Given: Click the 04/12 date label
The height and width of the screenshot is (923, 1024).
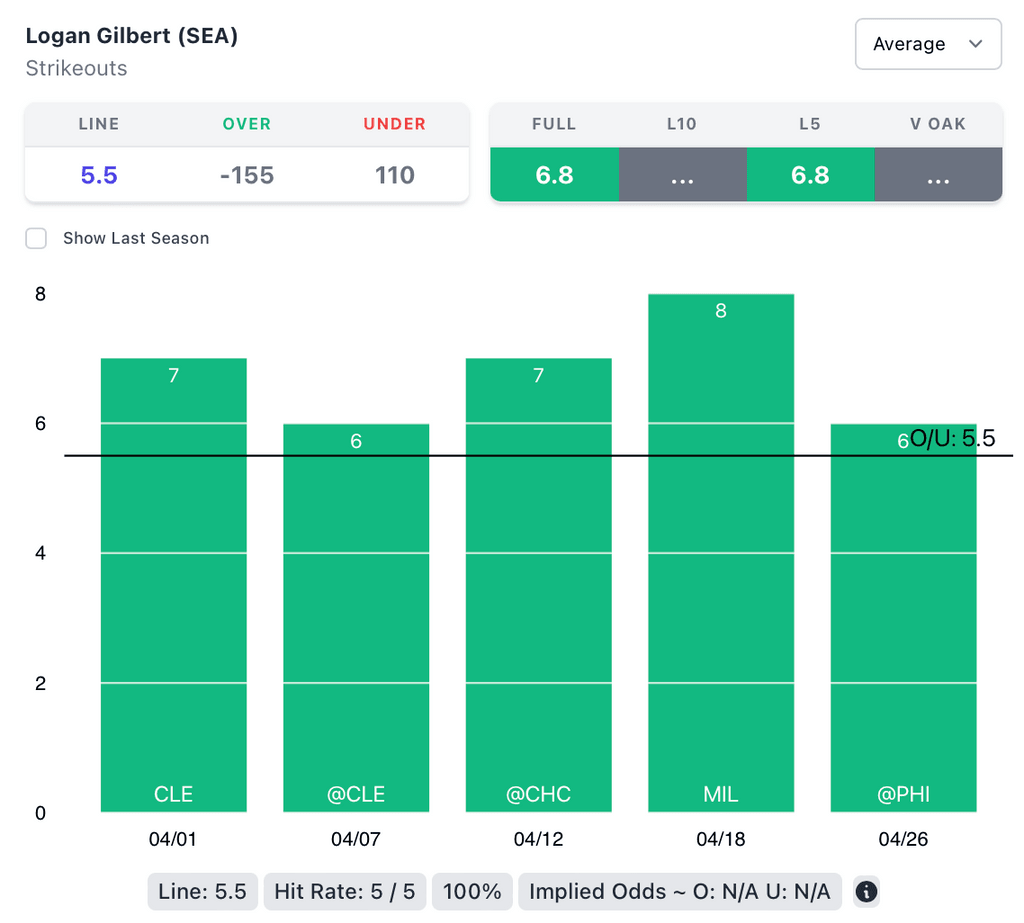Looking at the screenshot, I should coord(539,839).
